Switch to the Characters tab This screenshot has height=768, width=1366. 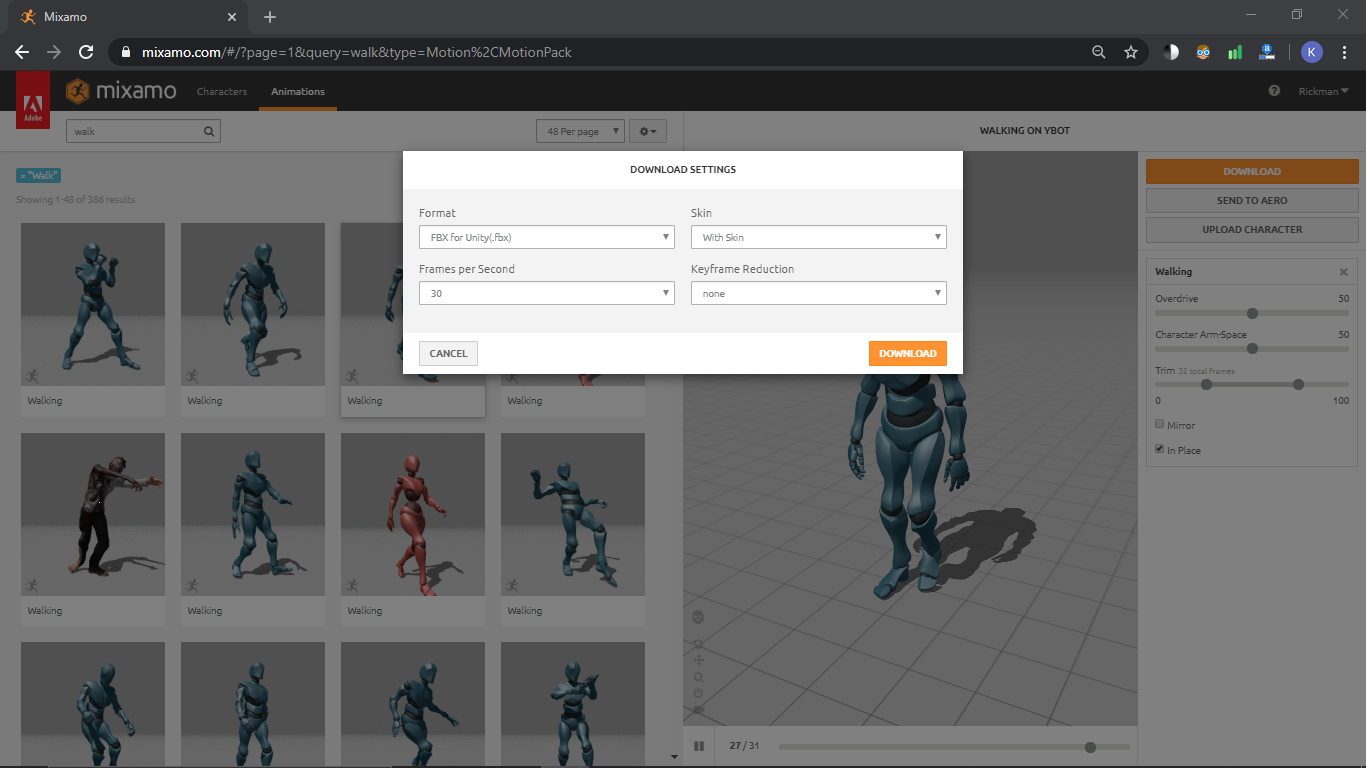[222, 91]
